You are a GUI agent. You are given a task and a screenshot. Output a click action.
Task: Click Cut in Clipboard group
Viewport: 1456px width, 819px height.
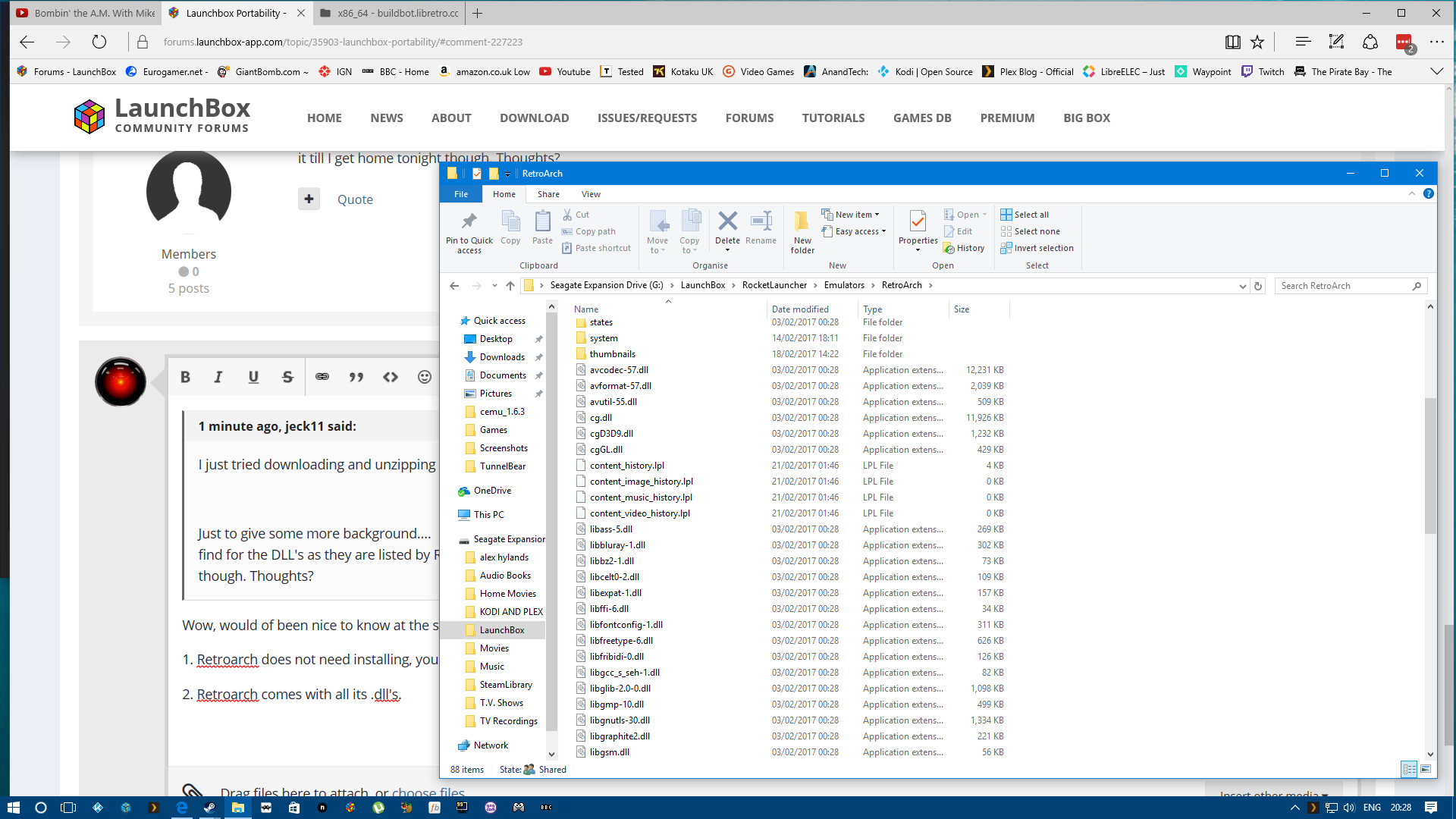pyautogui.click(x=576, y=215)
